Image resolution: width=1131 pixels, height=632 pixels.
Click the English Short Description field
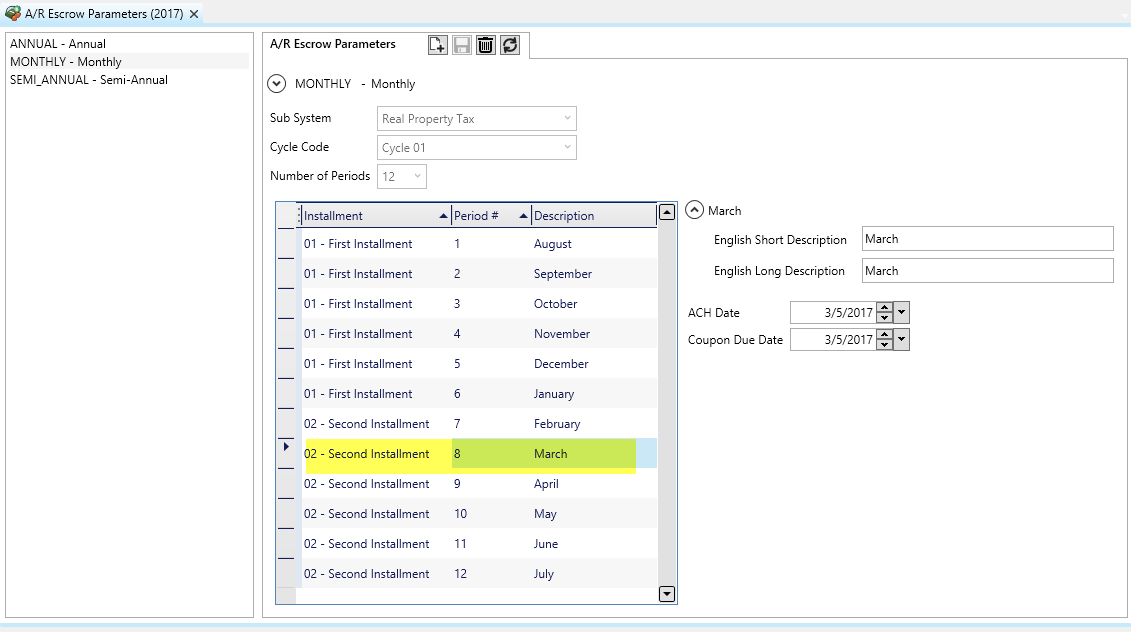tap(986, 239)
